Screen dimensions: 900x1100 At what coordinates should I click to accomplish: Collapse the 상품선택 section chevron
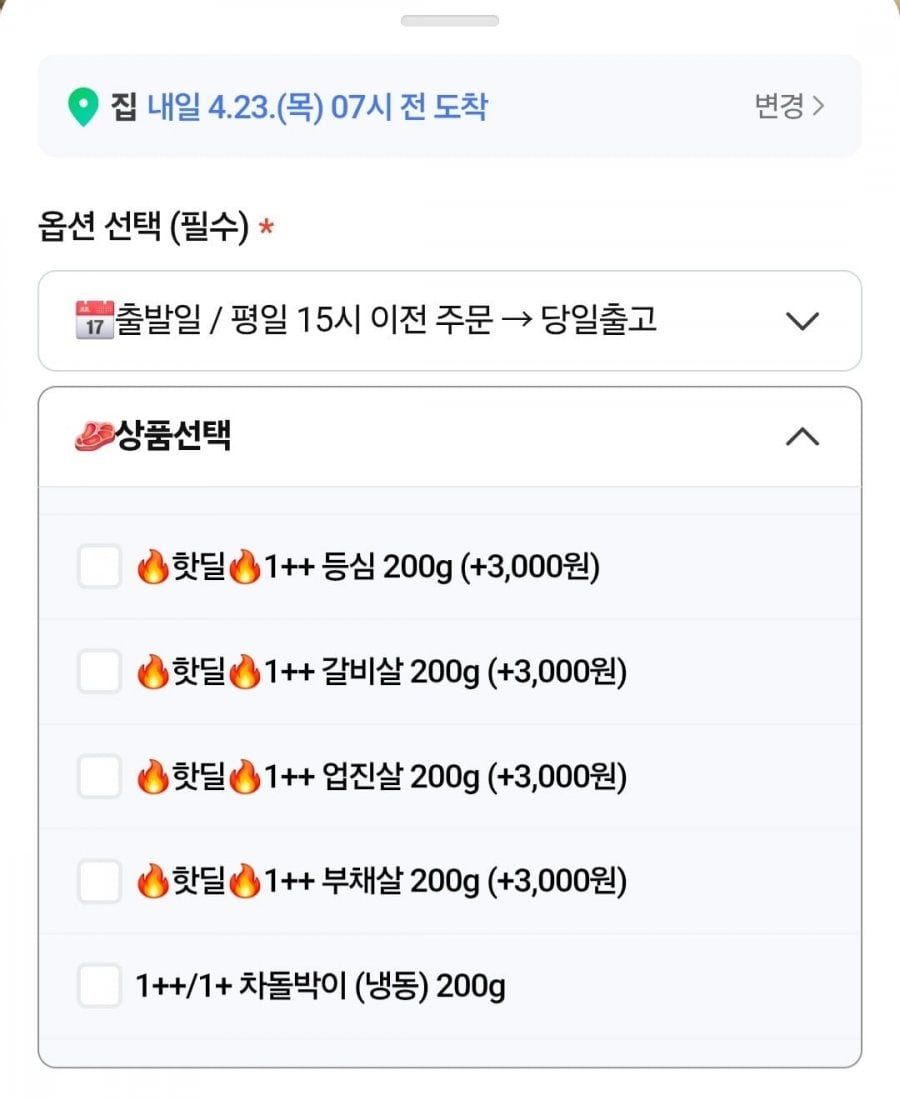(802, 437)
